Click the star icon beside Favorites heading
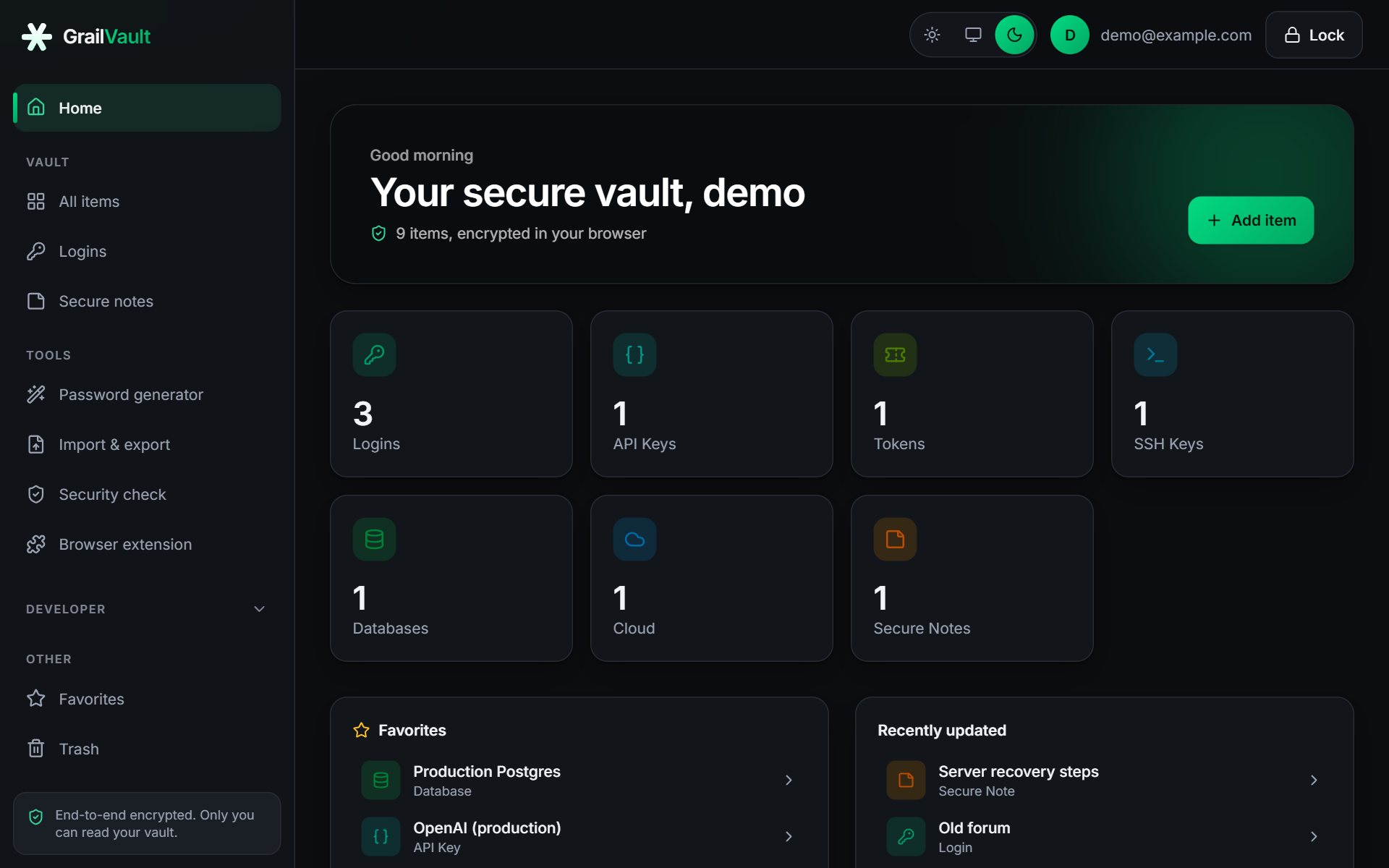This screenshot has width=1389, height=868. coord(361,731)
